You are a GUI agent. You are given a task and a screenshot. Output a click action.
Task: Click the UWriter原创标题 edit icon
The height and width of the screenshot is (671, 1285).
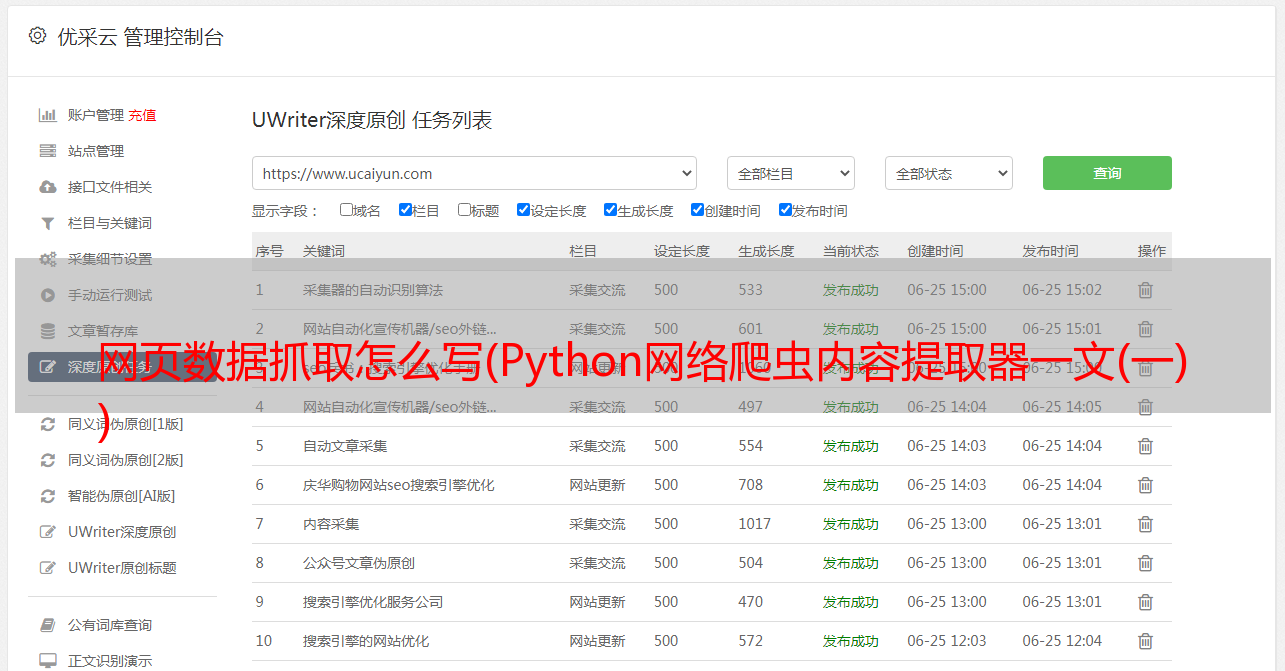47,568
